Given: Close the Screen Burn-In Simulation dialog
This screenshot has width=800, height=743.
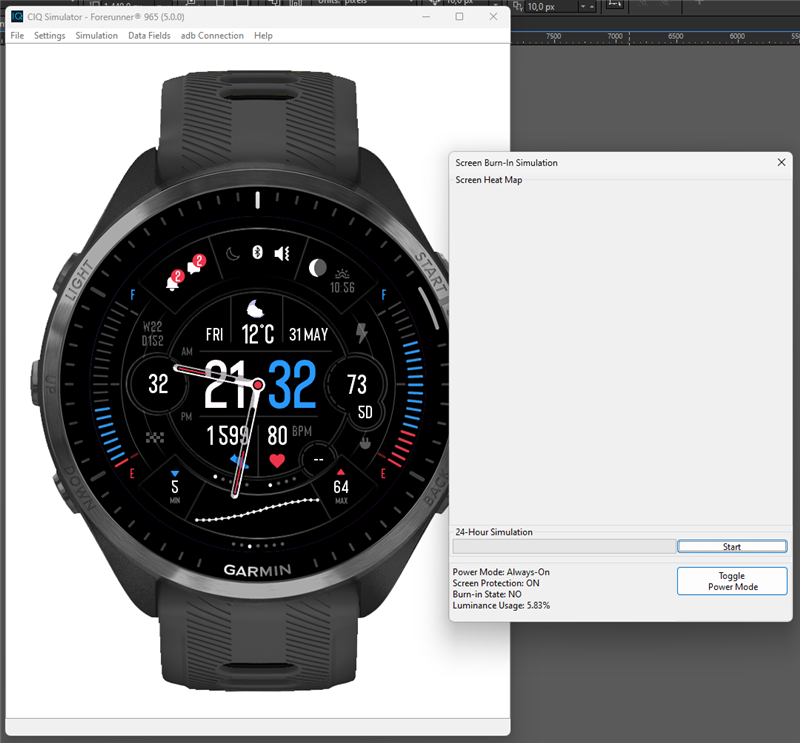Looking at the screenshot, I should [781, 162].
